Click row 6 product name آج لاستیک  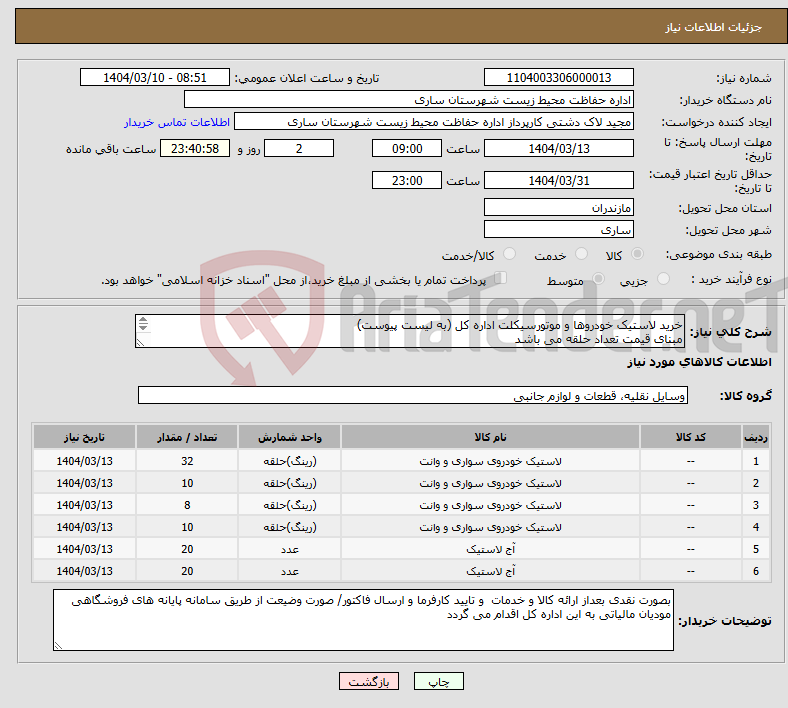click(490, 571)
